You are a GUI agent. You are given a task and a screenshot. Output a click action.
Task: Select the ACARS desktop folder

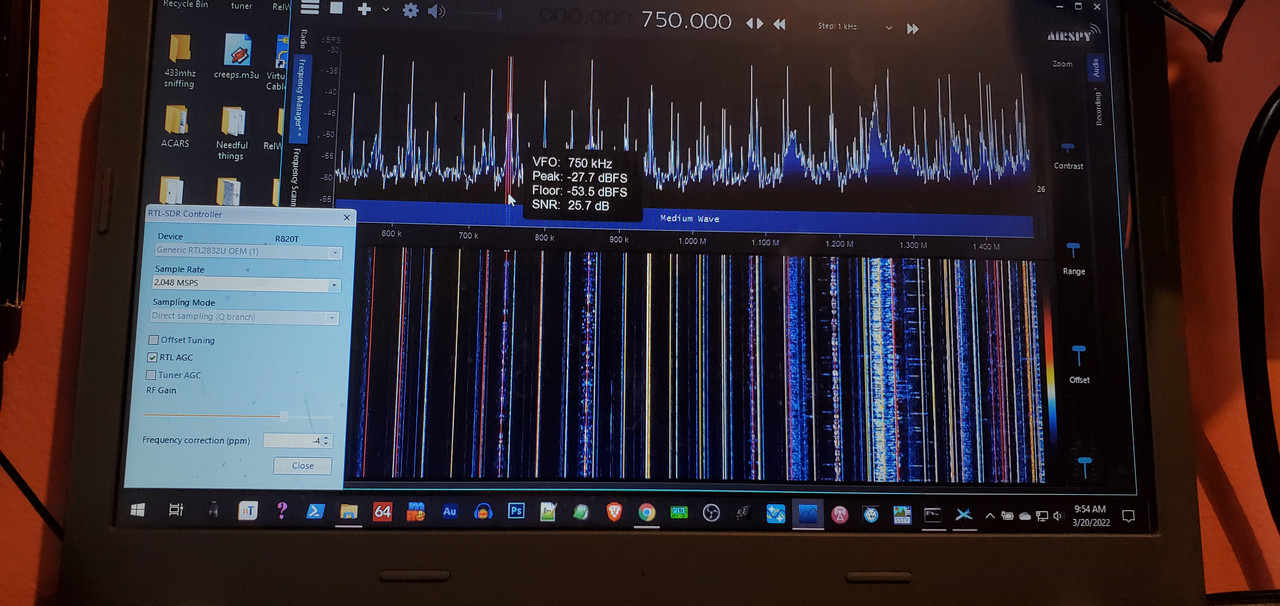tap(175, 126)
